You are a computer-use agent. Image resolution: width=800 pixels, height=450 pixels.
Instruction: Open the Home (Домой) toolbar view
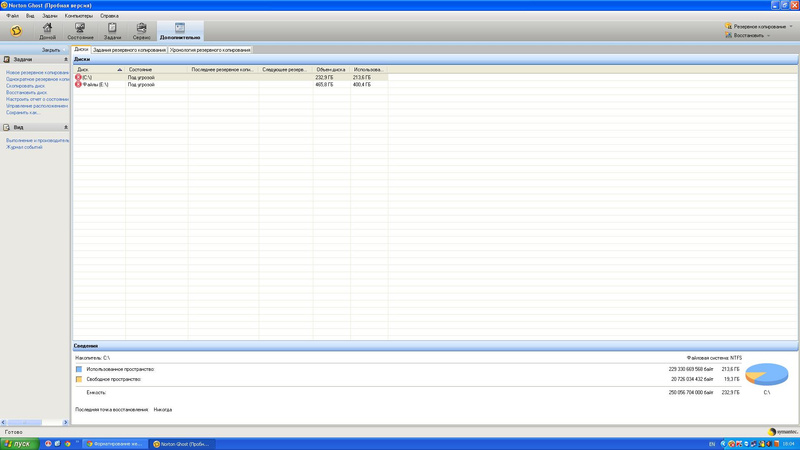coord(48,31)
